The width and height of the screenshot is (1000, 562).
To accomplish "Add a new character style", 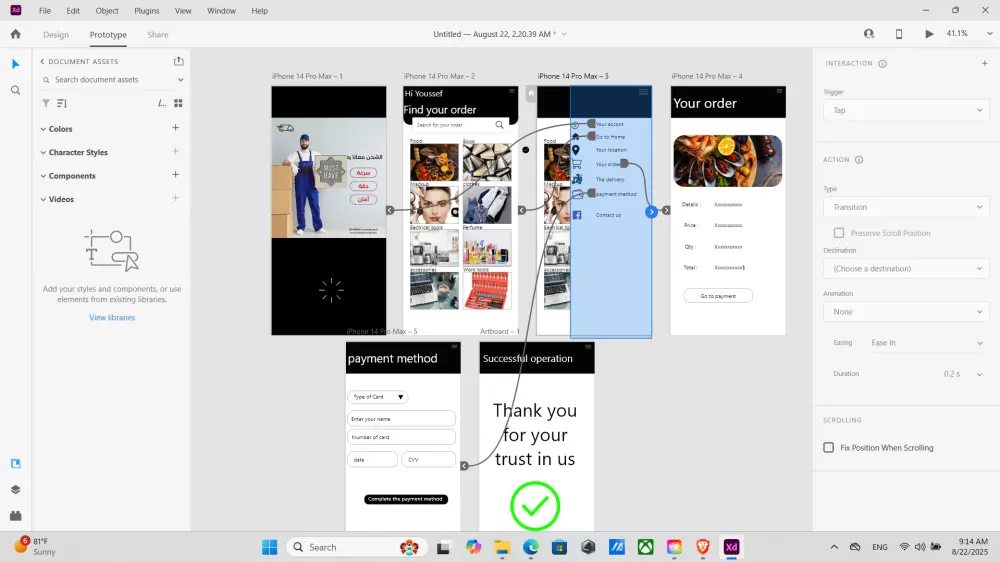I will pos(175,151).
